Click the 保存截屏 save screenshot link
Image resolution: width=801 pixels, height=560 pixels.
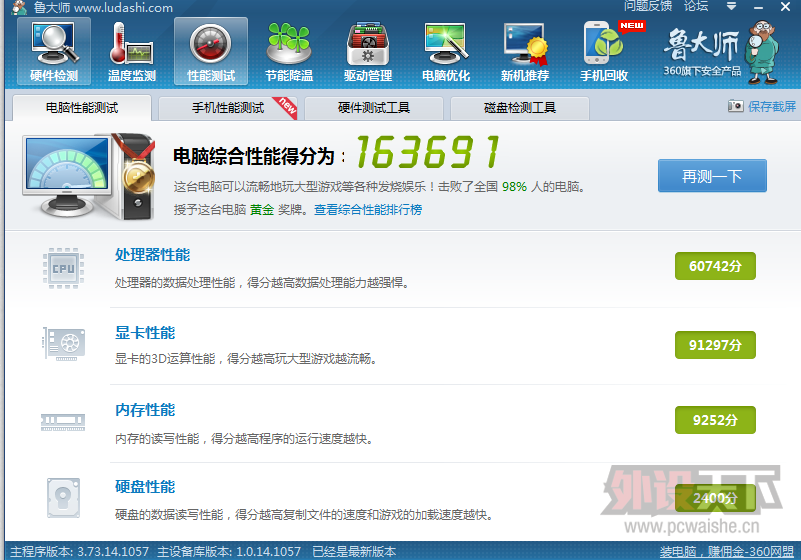pyautogui.click(x=772, y=106)
